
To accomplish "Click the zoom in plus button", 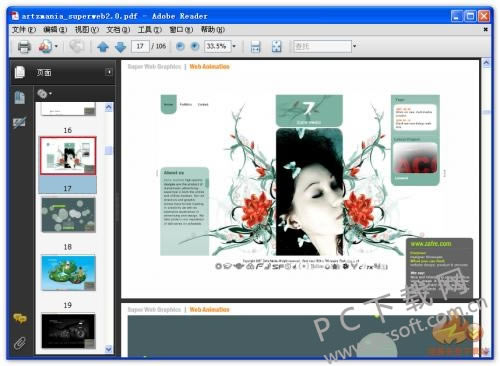I will tap(195, 46).
